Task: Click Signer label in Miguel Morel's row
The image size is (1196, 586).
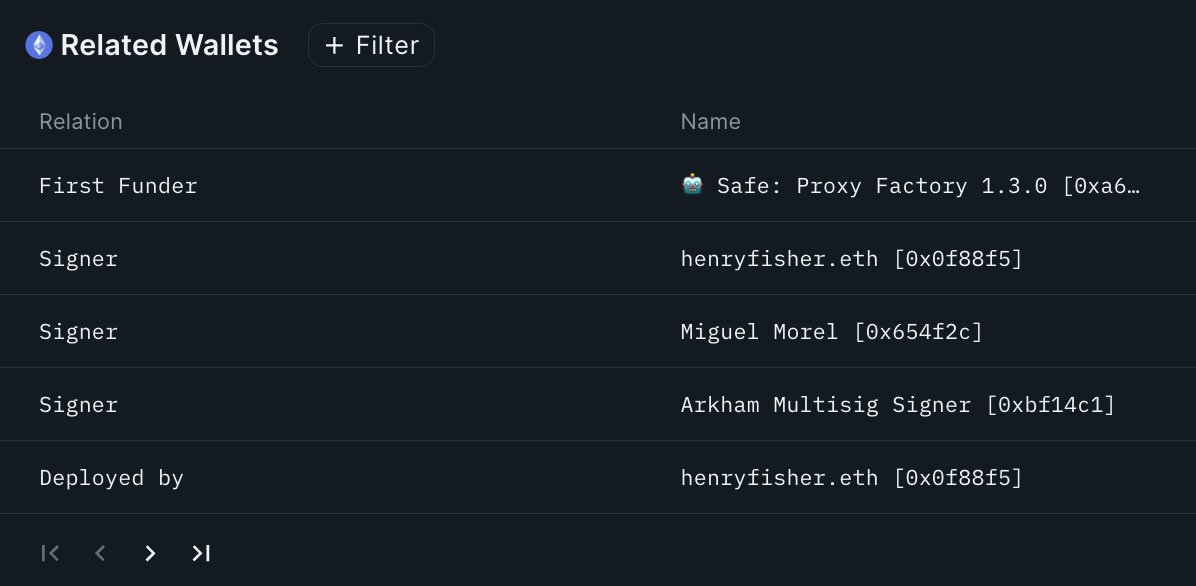Action: (x=78, y=332)
